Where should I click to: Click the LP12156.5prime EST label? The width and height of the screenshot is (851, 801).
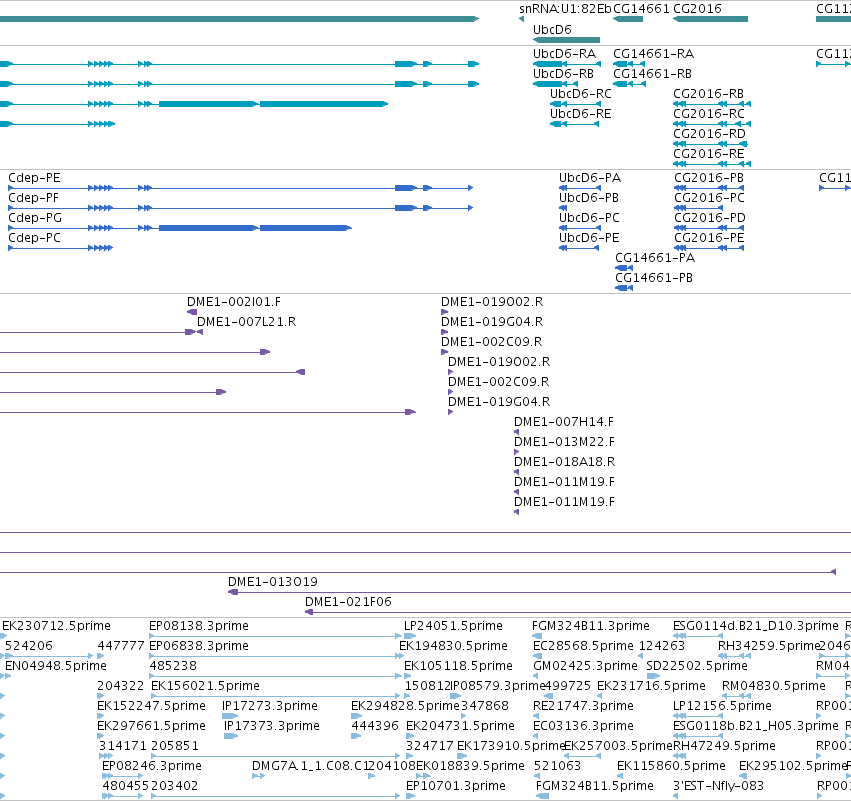tap(722, 707)
